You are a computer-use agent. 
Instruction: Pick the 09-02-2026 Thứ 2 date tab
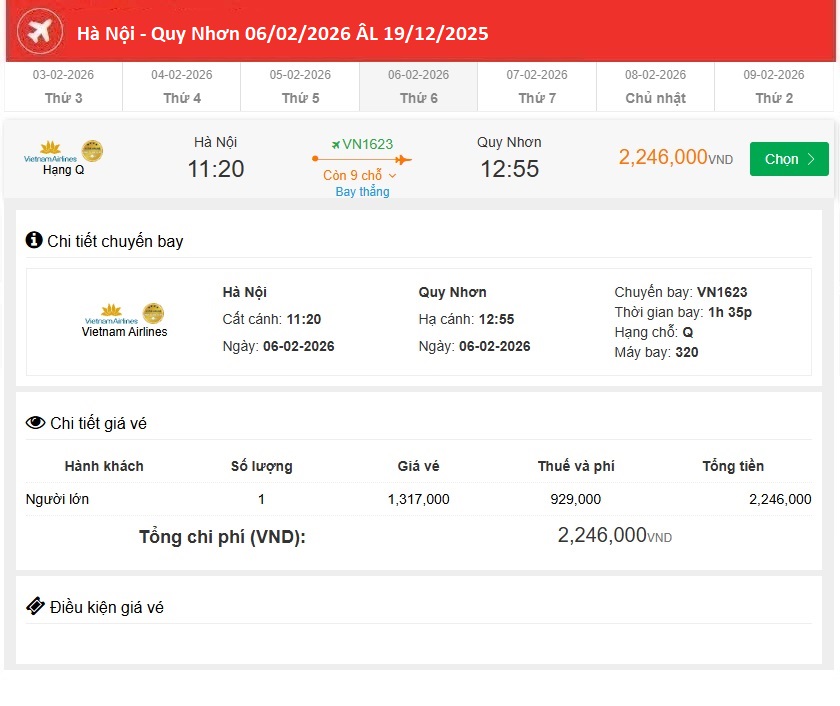774,86
